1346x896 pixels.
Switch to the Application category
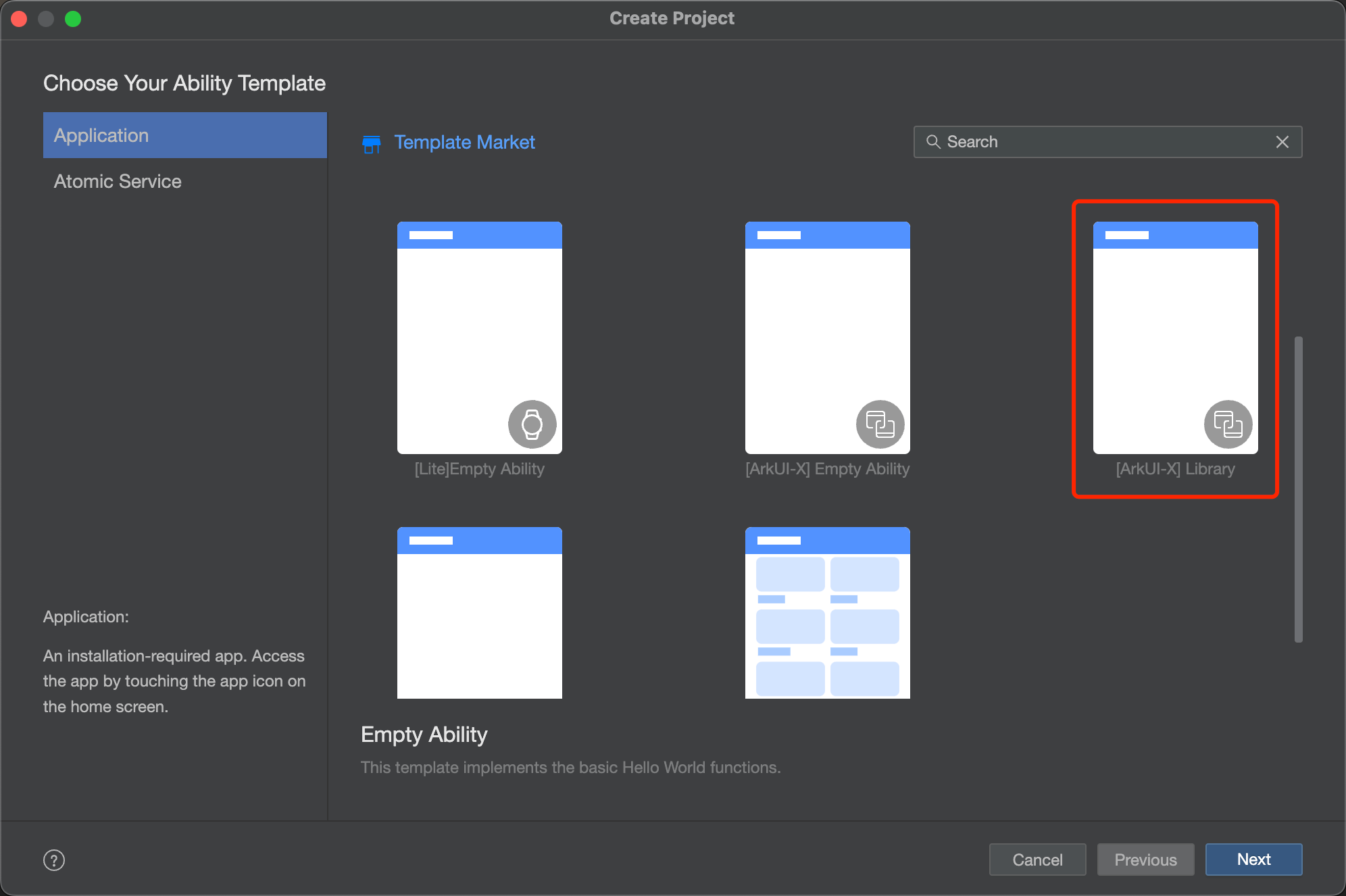pyautogui.click(x=184, y=135)
